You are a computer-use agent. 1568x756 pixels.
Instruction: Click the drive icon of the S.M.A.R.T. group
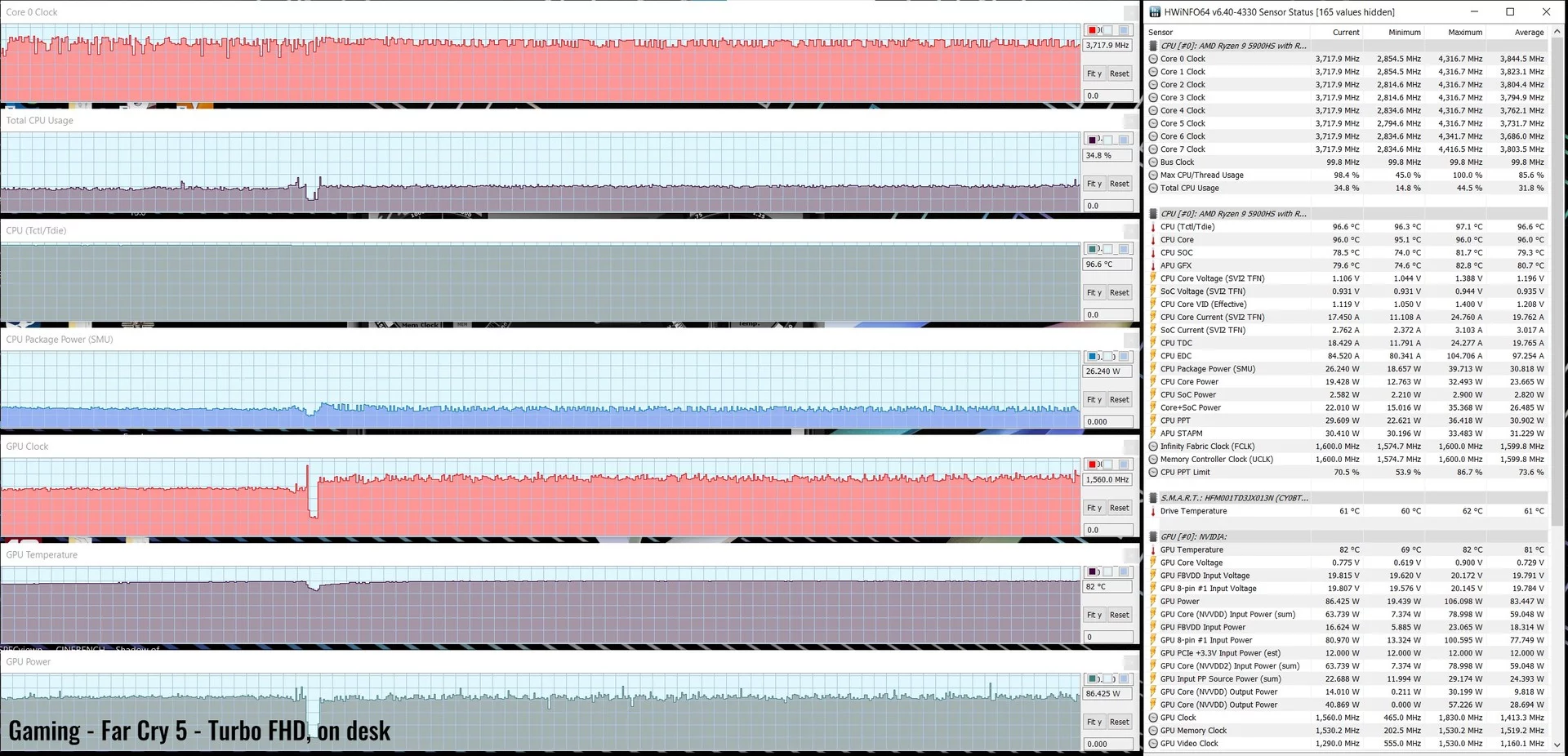(x=1153, y=498)
